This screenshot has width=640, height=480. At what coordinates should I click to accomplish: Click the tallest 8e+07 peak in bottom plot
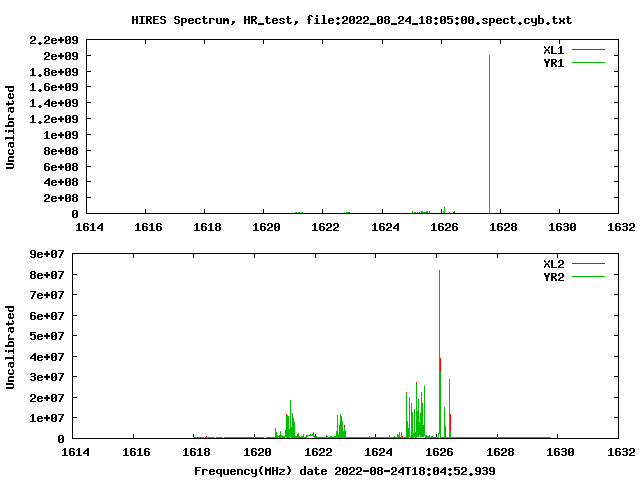pyautogui.click(x=439, y=354)
